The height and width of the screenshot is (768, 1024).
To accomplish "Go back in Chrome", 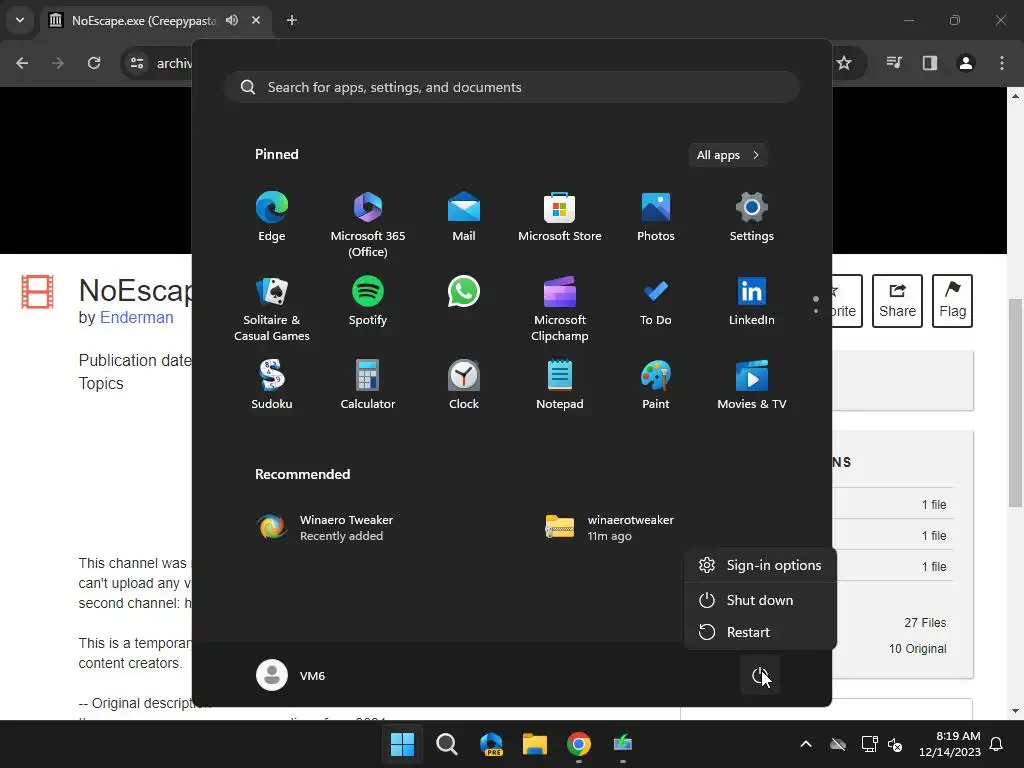I will (22, 63).
